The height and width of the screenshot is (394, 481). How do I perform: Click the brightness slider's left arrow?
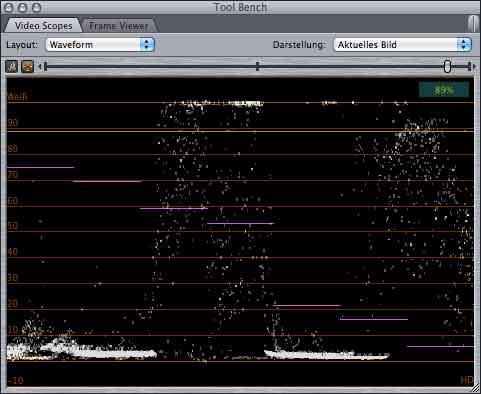coord(40,67)
